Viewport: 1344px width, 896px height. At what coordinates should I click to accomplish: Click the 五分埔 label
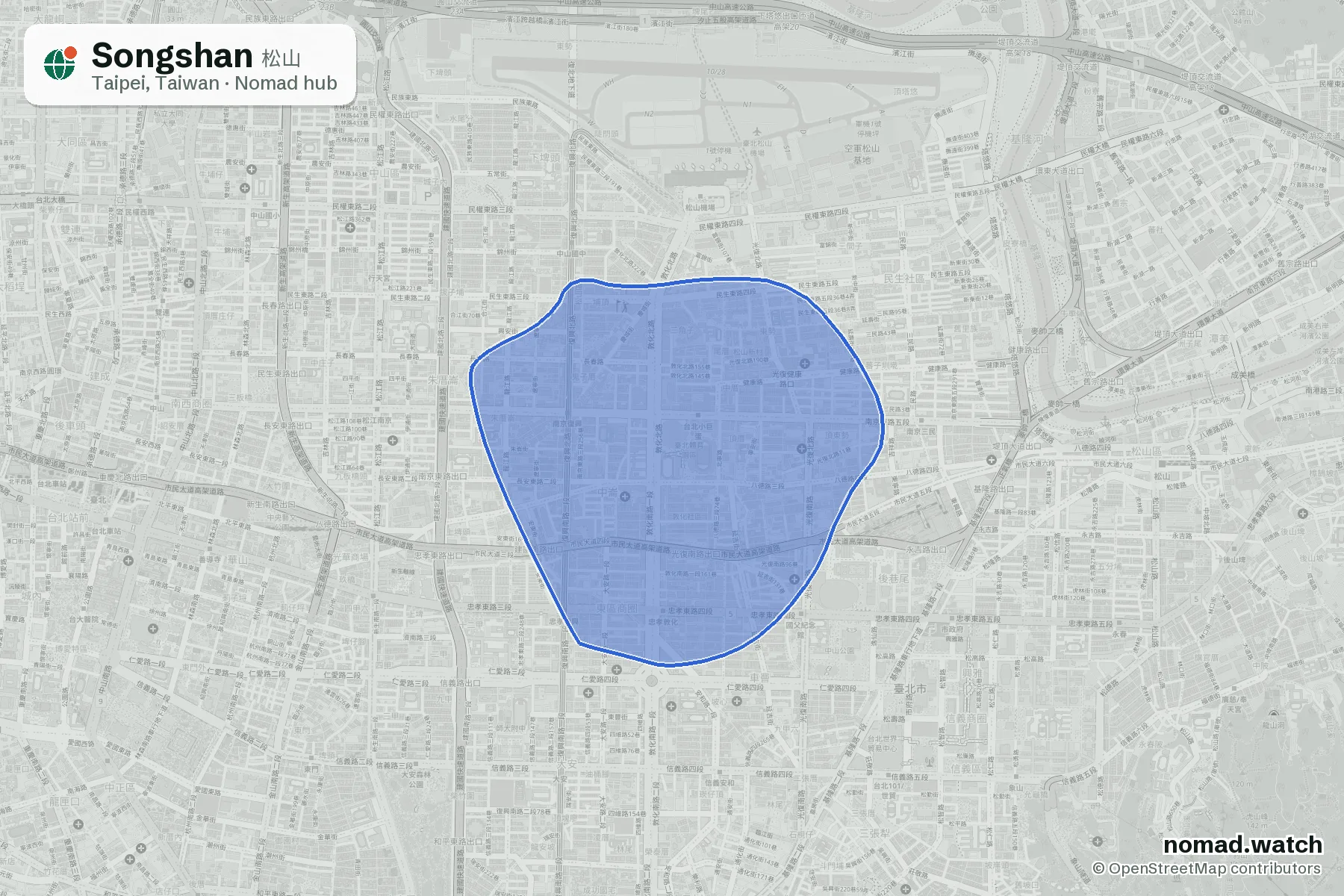1109,567
